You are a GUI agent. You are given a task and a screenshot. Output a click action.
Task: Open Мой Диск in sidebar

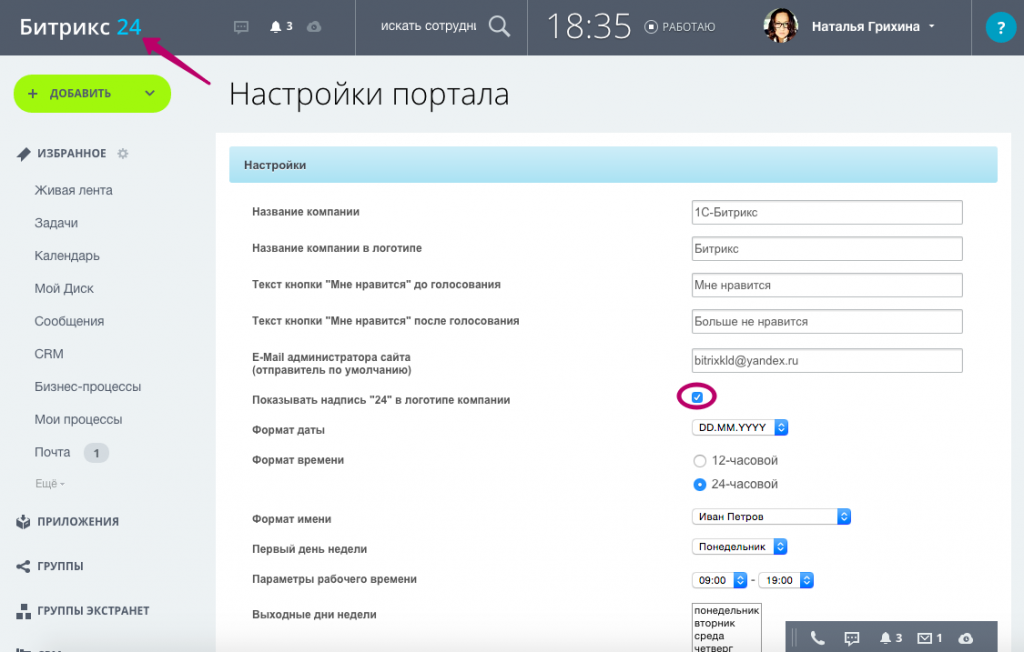(x=64, y=288)
